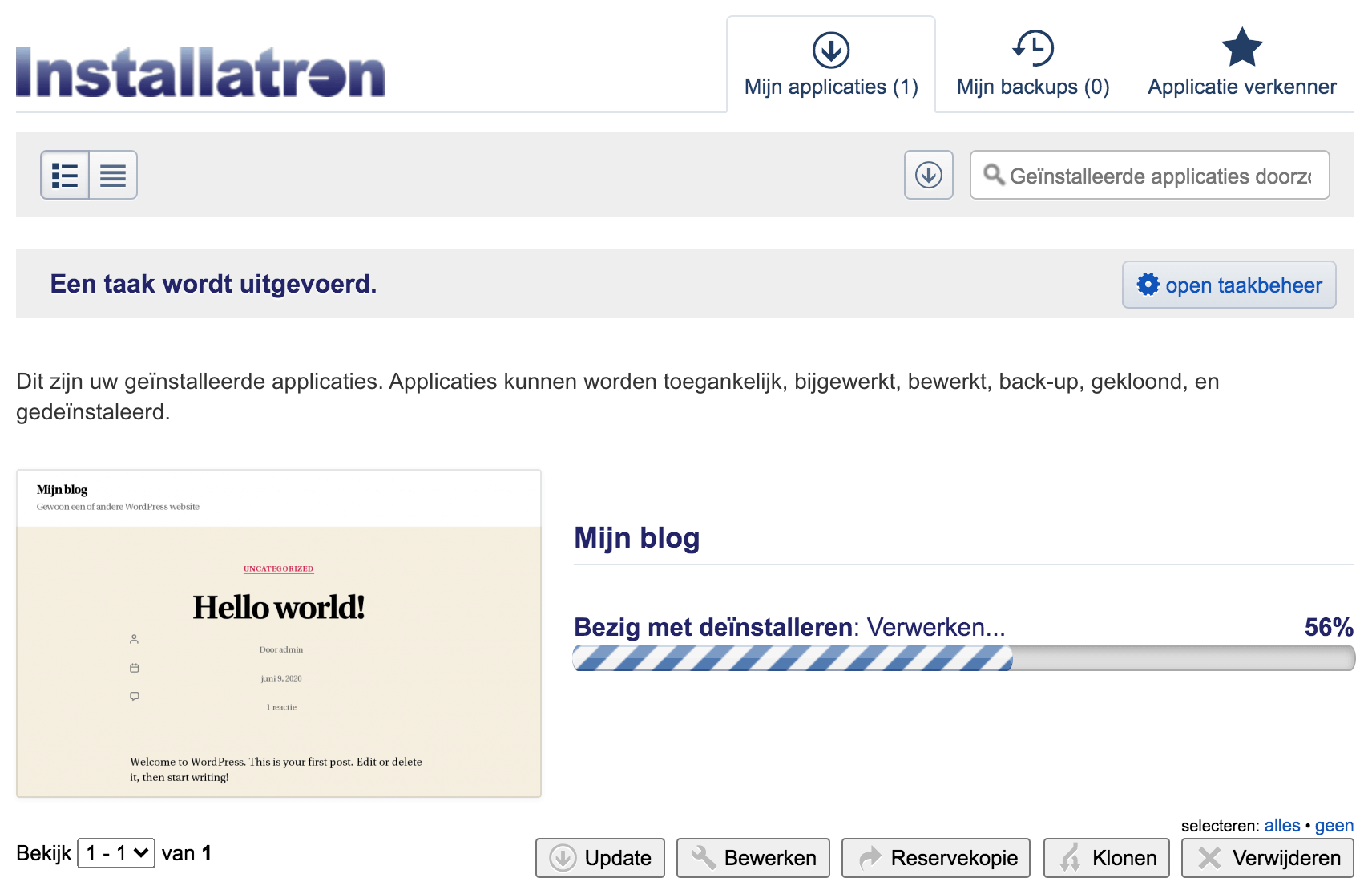Click the Reservekopie button

point(936,858)
